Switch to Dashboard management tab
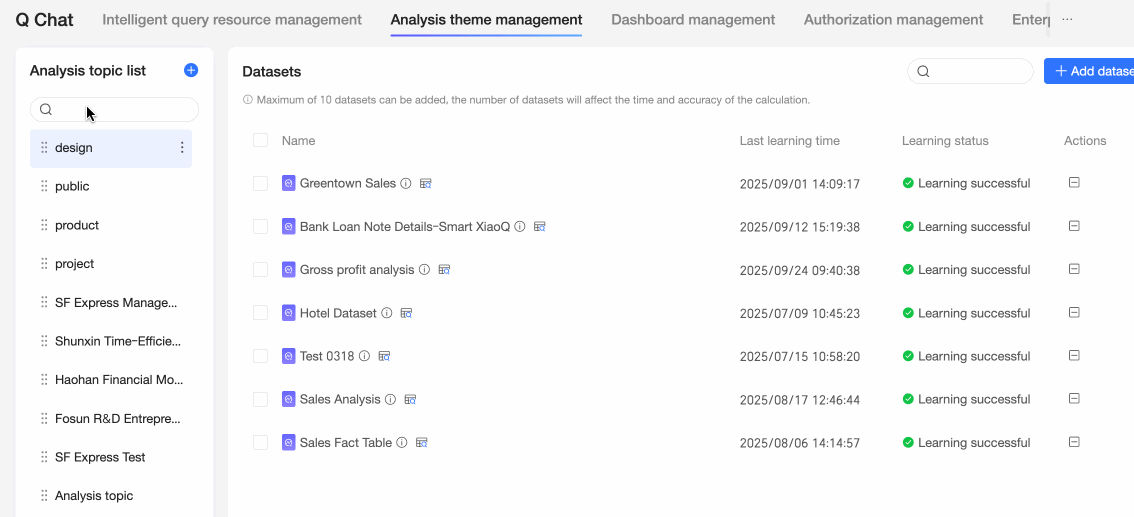This screenshot has height=517, width=1134. click(693, 20)
